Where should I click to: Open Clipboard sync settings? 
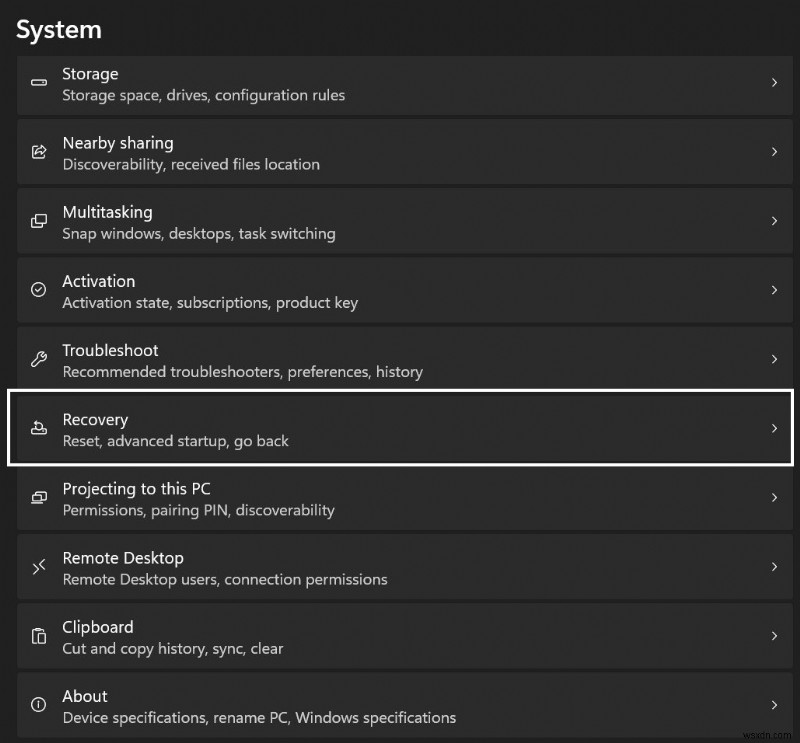(400, 636)
